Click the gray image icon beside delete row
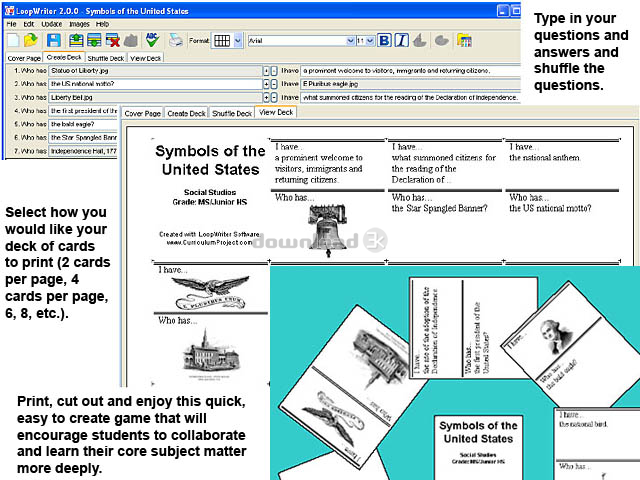Image resolution: width=640 pixels, height=480 pixels. pyautogui.click(x=131, y=40)
